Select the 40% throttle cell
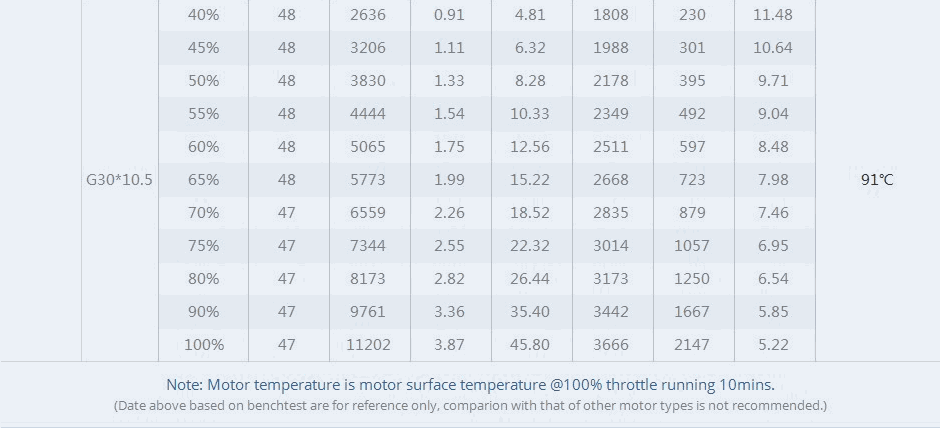The width and height of the screenshot is (940, 428). [204, 15]
